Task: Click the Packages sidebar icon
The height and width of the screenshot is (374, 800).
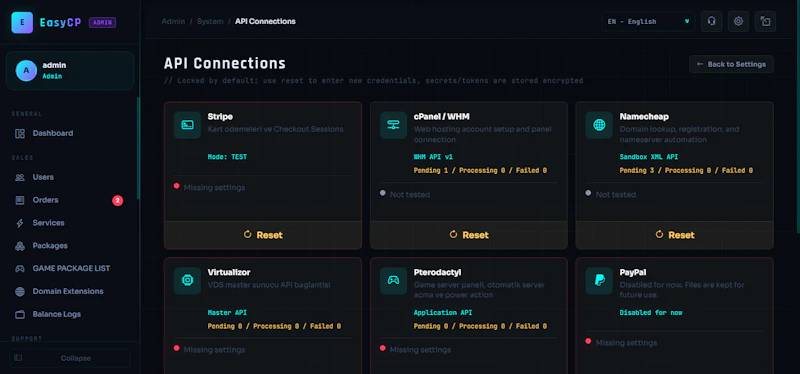Action: click(x=20, y=246)
